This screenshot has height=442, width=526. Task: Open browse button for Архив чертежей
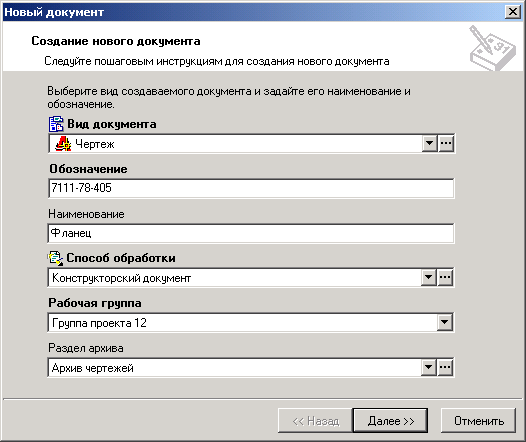click(x=445, y=367)
